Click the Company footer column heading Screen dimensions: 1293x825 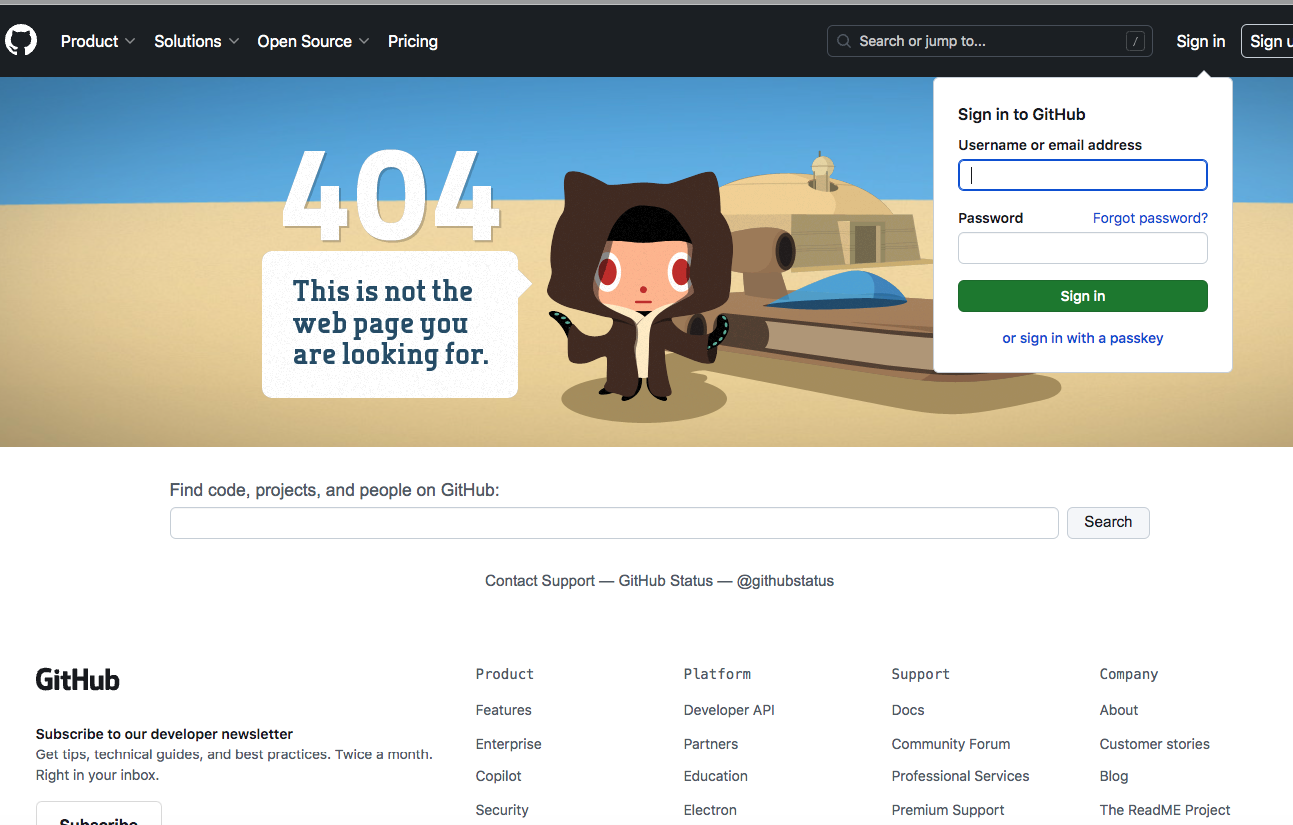pyautogui.click(x=1129, y=674)
